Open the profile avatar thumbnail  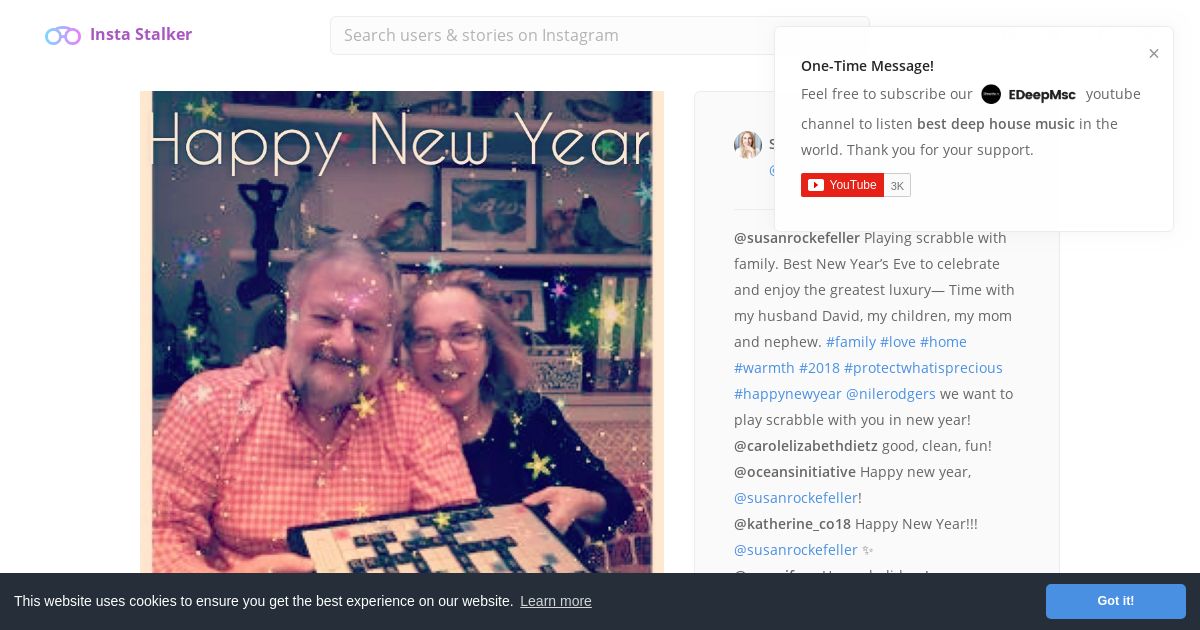pyautogui.click(x=748, y=145)
